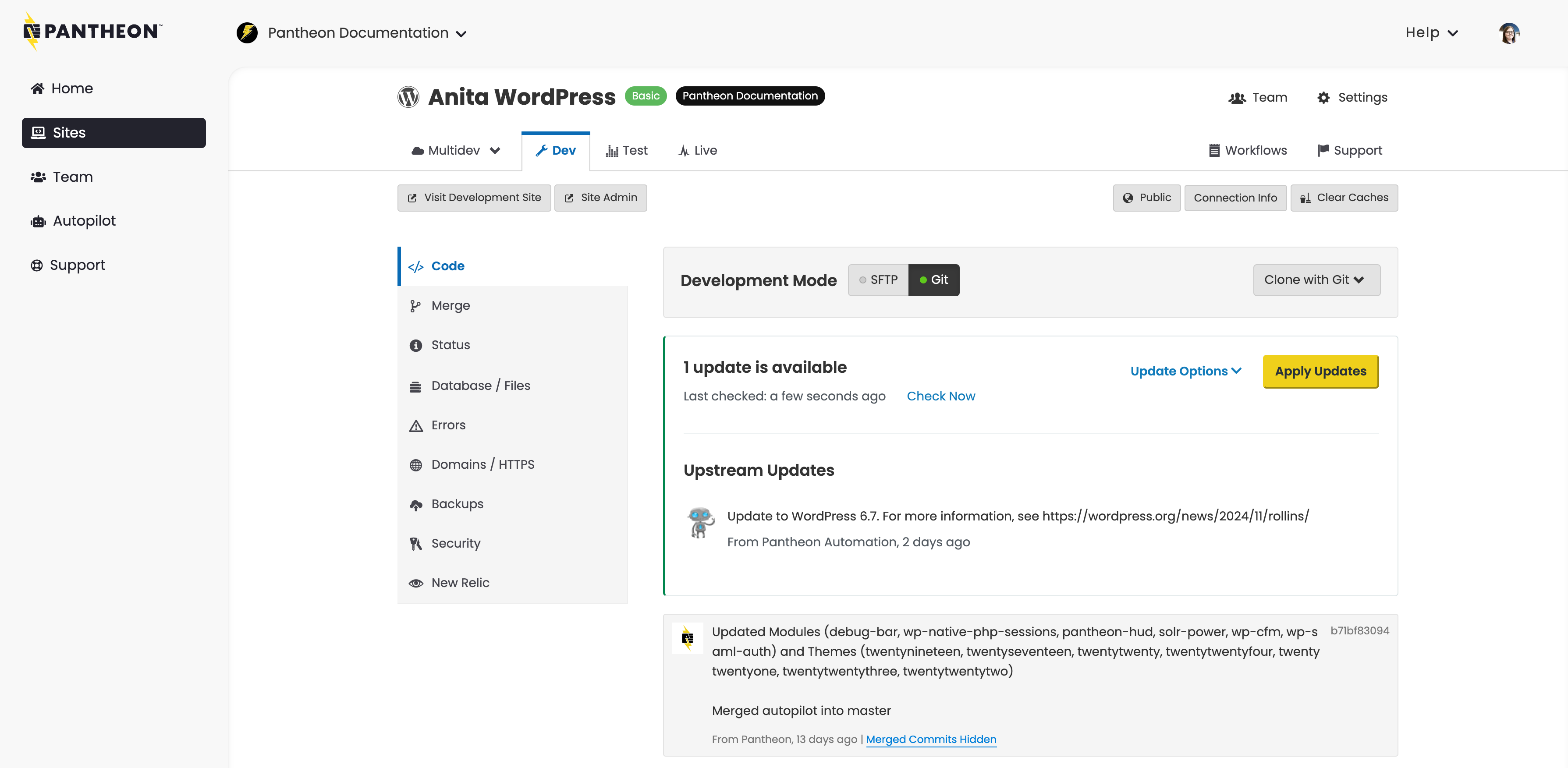Click the Database / Files icon

416,385
